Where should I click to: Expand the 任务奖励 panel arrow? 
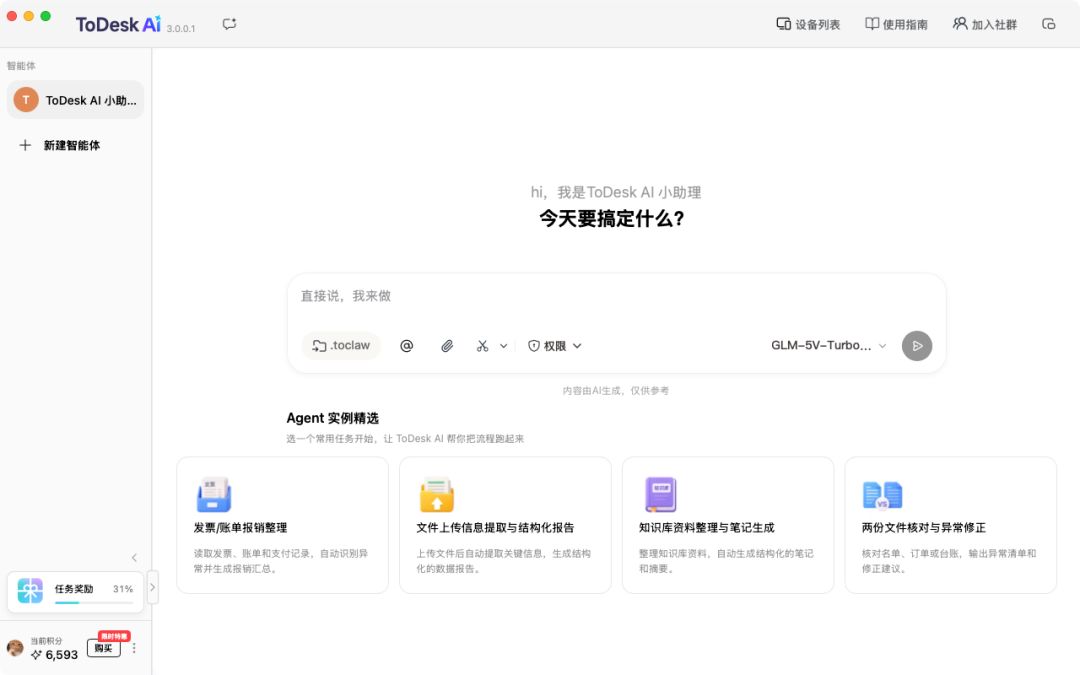pyautogui.click(x=152, y=588)
